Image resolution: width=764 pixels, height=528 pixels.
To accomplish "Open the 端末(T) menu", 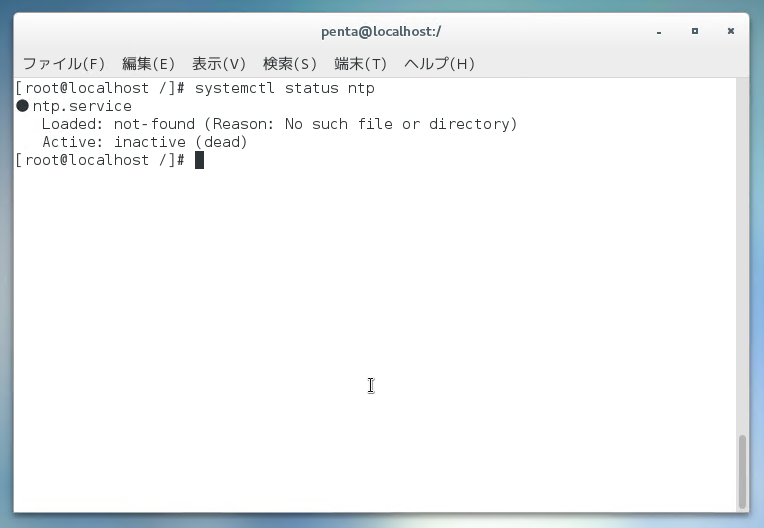I will (361, 64).
